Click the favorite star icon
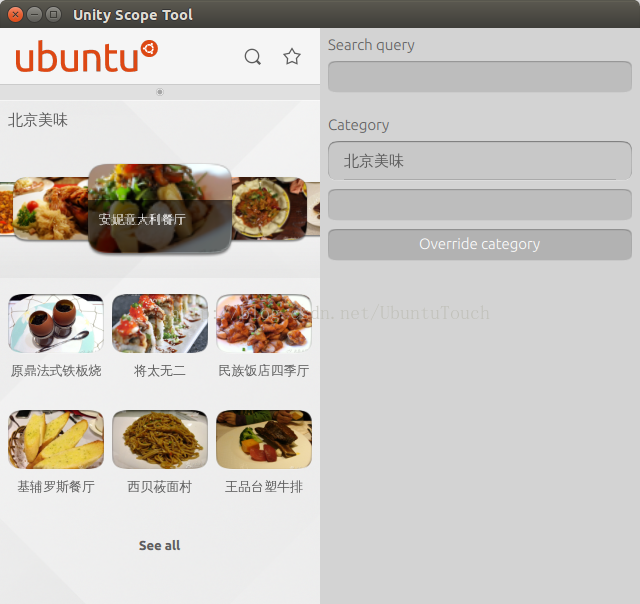 tap(292, 56)
